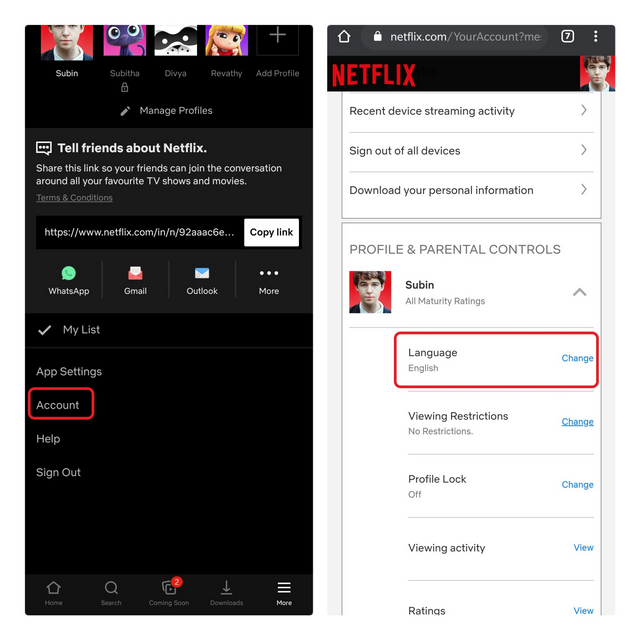
Task: Tap the Download your personal information chevron
Action: point(584,189)
